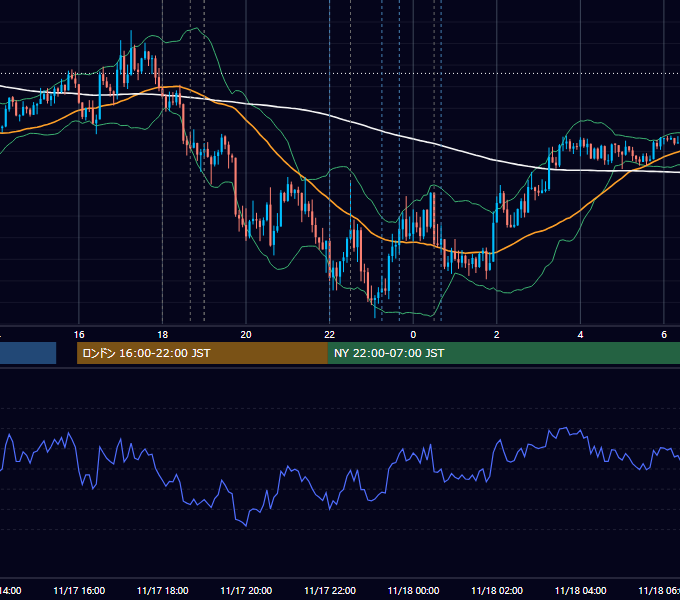Click the 11/17 16:00 date label

tap(79, 590)
